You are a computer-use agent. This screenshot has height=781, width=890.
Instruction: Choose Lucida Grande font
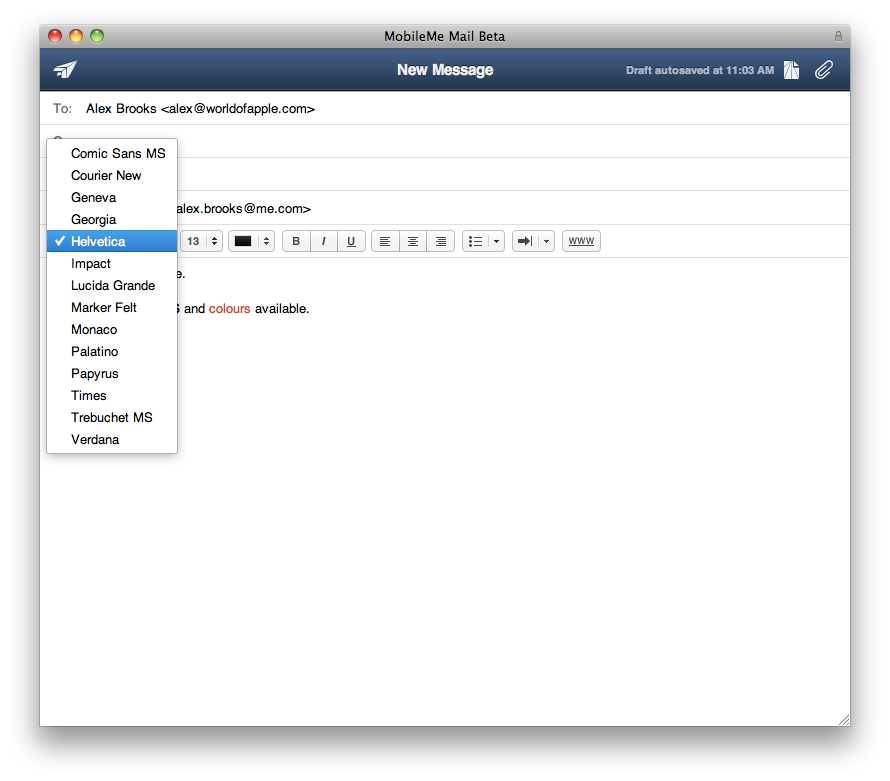[112, 285]
